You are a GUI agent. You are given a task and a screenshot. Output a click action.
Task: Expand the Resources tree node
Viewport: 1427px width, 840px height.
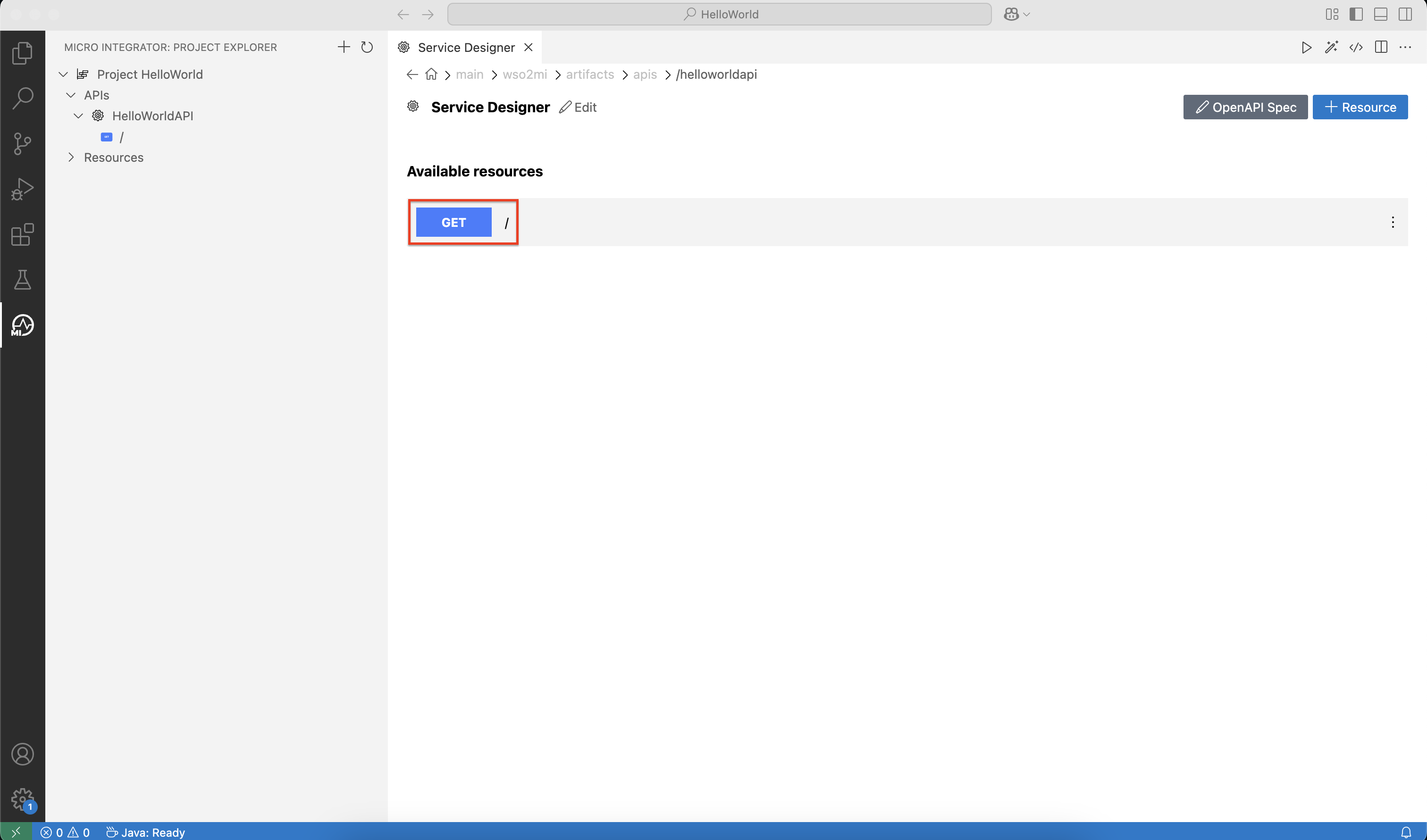71,158
